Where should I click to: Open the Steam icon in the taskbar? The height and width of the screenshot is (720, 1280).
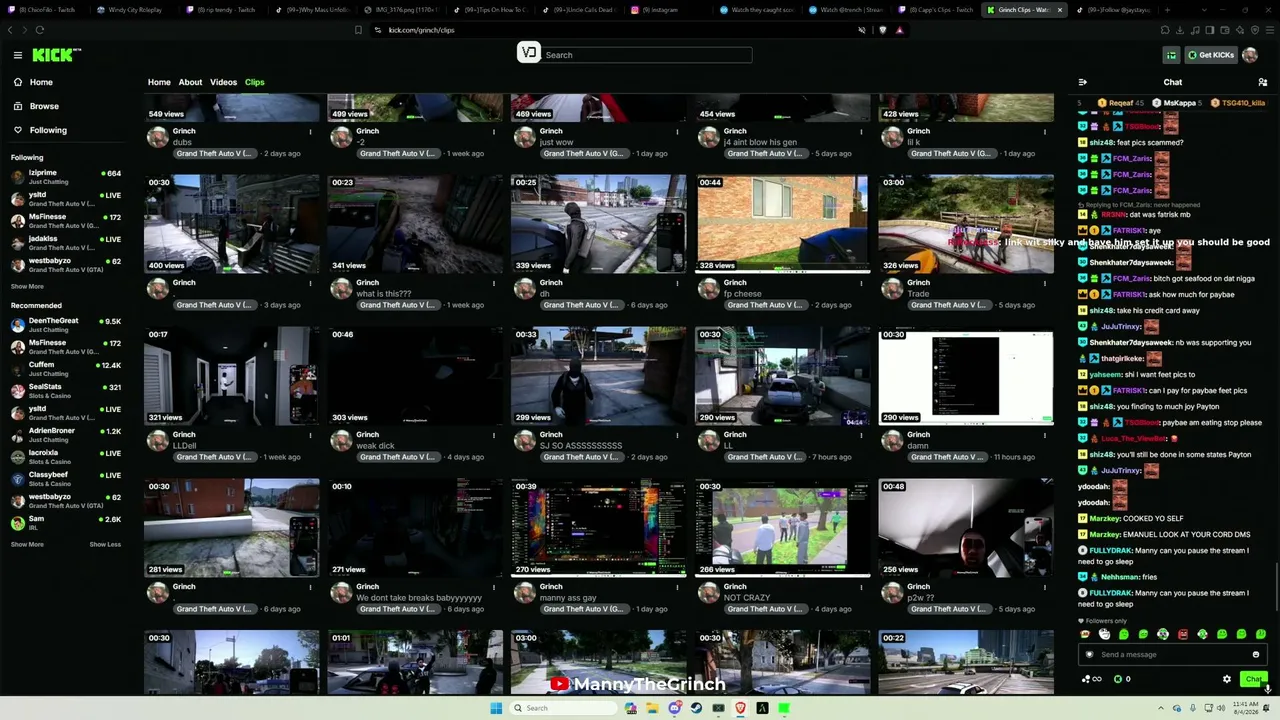696,708
